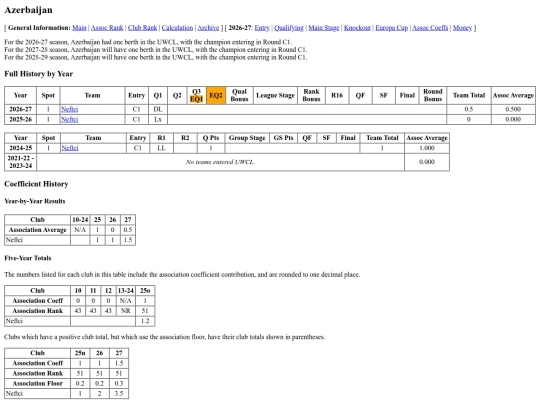Click the Coefficient History heading

click(36, 184)
